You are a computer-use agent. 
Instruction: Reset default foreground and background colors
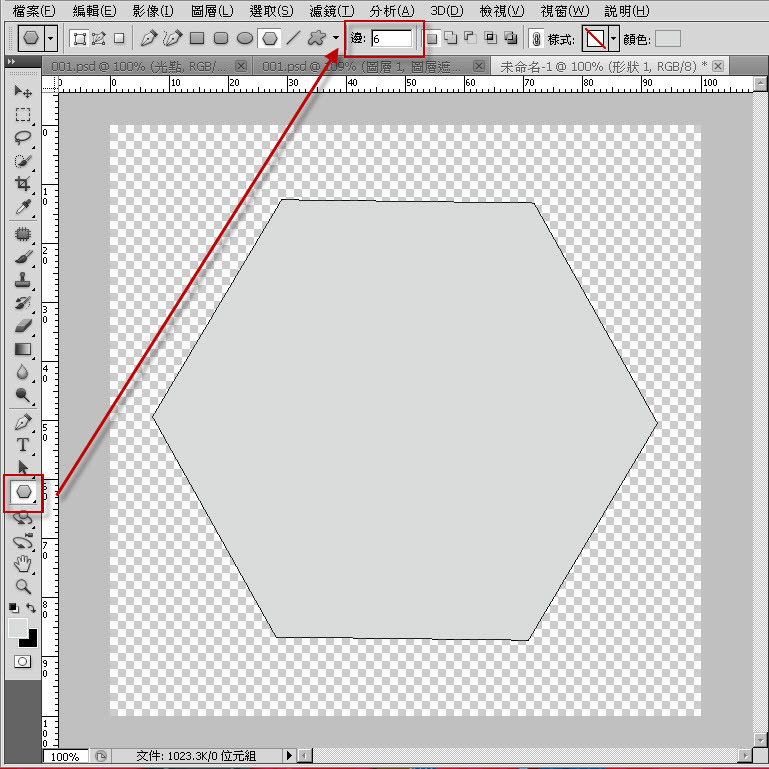point(14,608)
